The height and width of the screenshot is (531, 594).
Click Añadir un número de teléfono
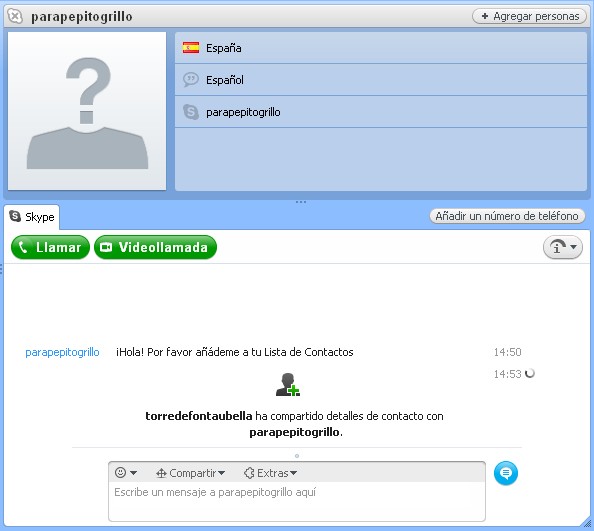pos(507,216)
